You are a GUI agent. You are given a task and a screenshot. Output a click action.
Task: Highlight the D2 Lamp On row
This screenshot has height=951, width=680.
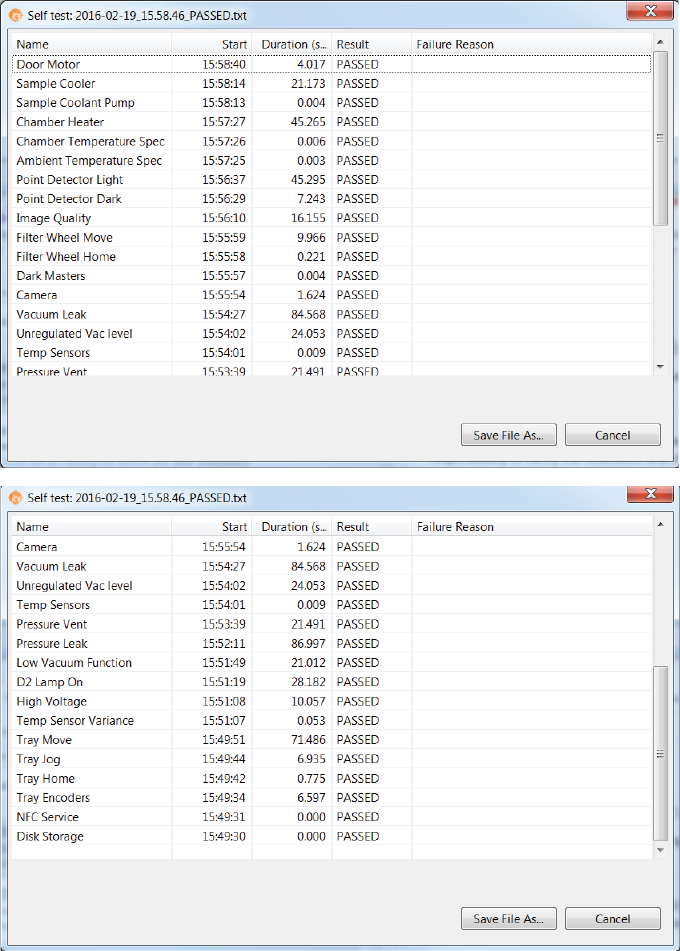(x=331, y=682)
